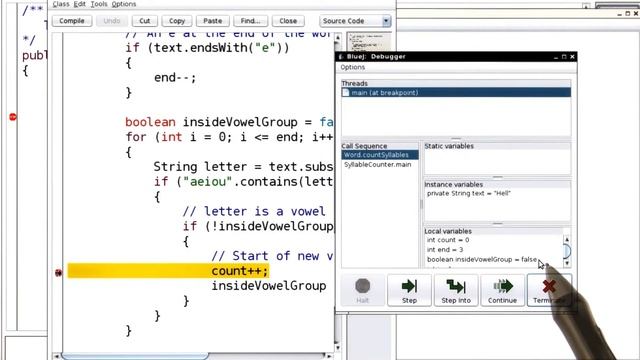Click the local variables scrollbar down arrow

pos(567,263)
